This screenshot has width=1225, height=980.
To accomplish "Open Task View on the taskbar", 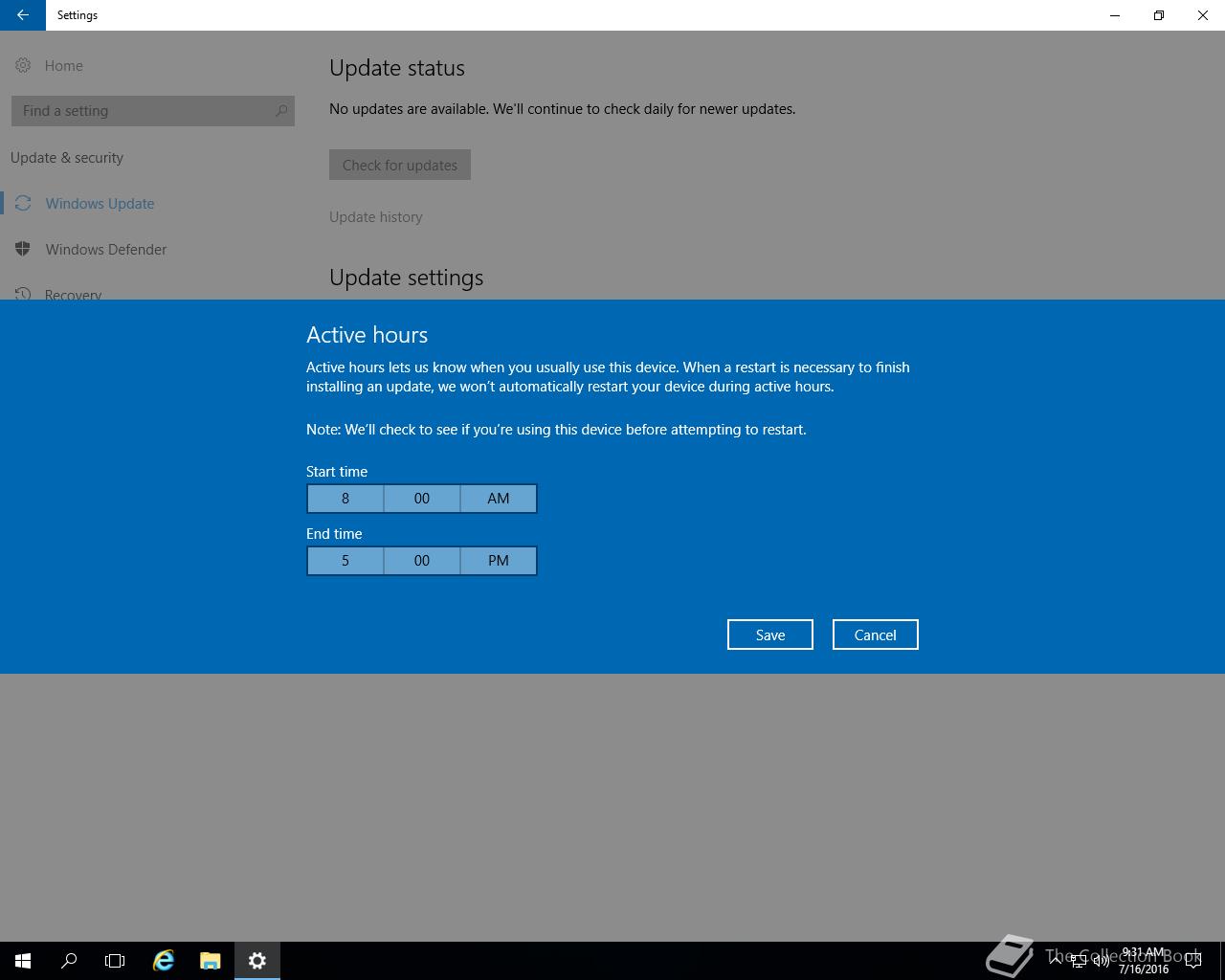I will [x=115, y=961].
